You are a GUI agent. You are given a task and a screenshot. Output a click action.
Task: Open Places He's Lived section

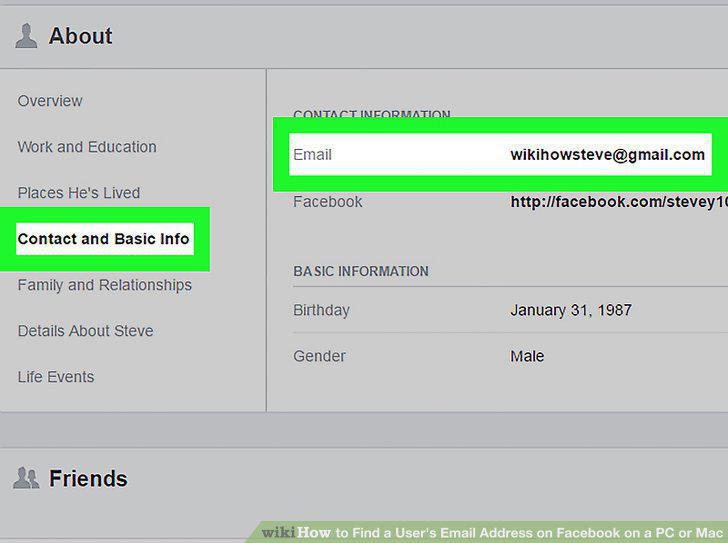(79, 193)
